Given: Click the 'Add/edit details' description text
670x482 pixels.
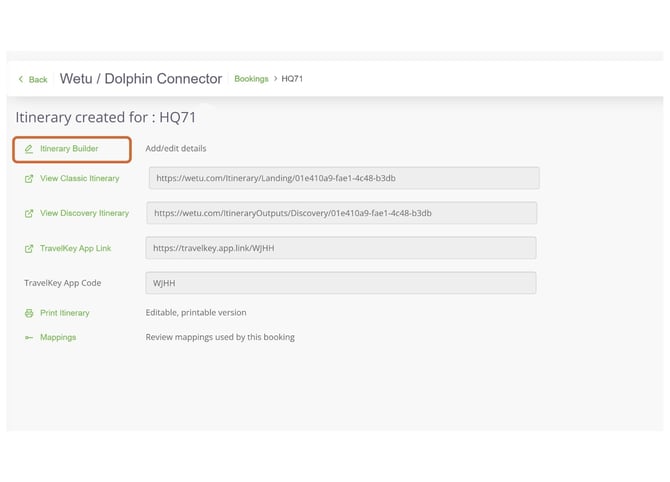Looking at the screenshot, I should coord(176,148).
